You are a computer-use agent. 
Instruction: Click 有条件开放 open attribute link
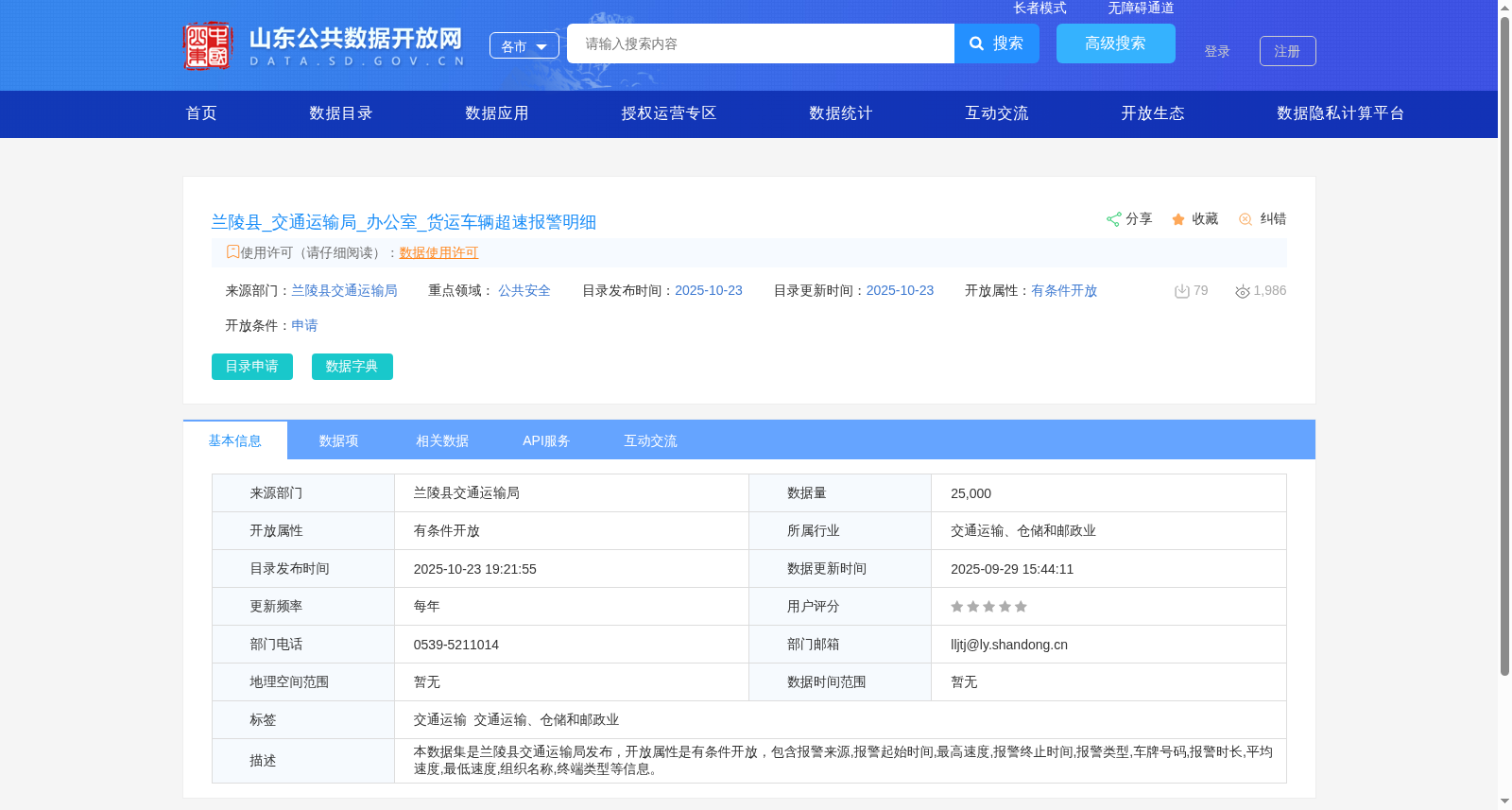[x=1064, y=291]
